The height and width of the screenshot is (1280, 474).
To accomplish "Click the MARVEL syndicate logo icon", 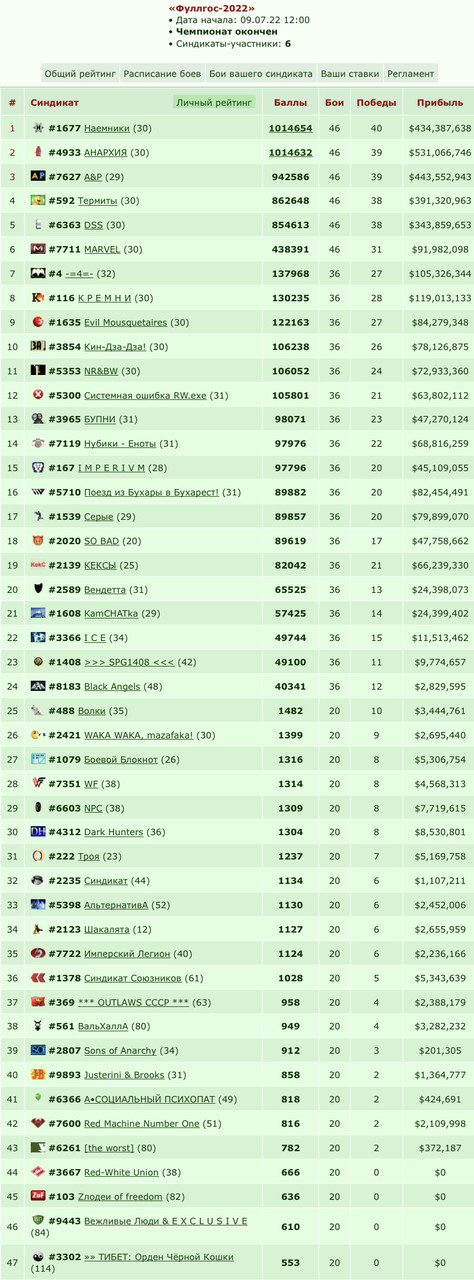I will pyautogui.click(x=38, y=249).
